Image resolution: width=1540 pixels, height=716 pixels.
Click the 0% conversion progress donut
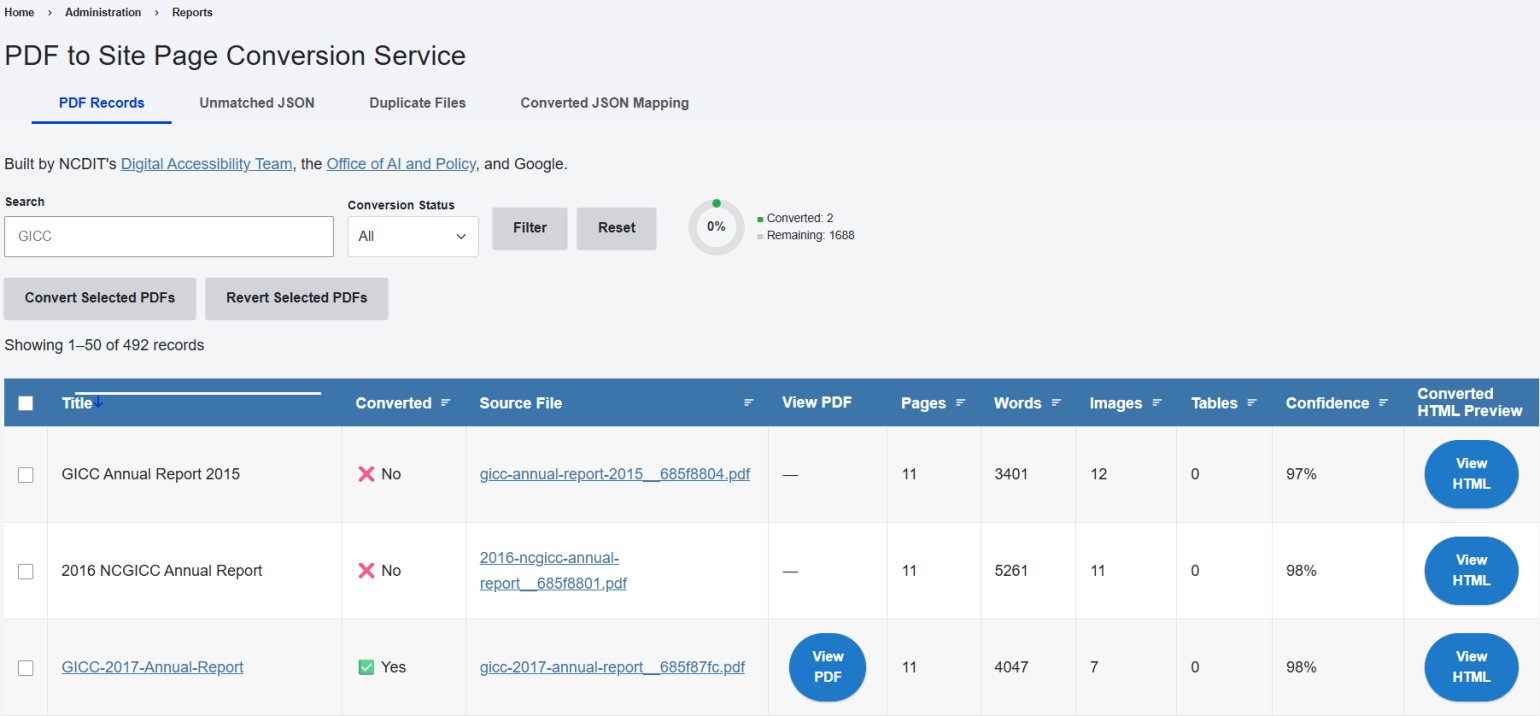pos(716,226)
